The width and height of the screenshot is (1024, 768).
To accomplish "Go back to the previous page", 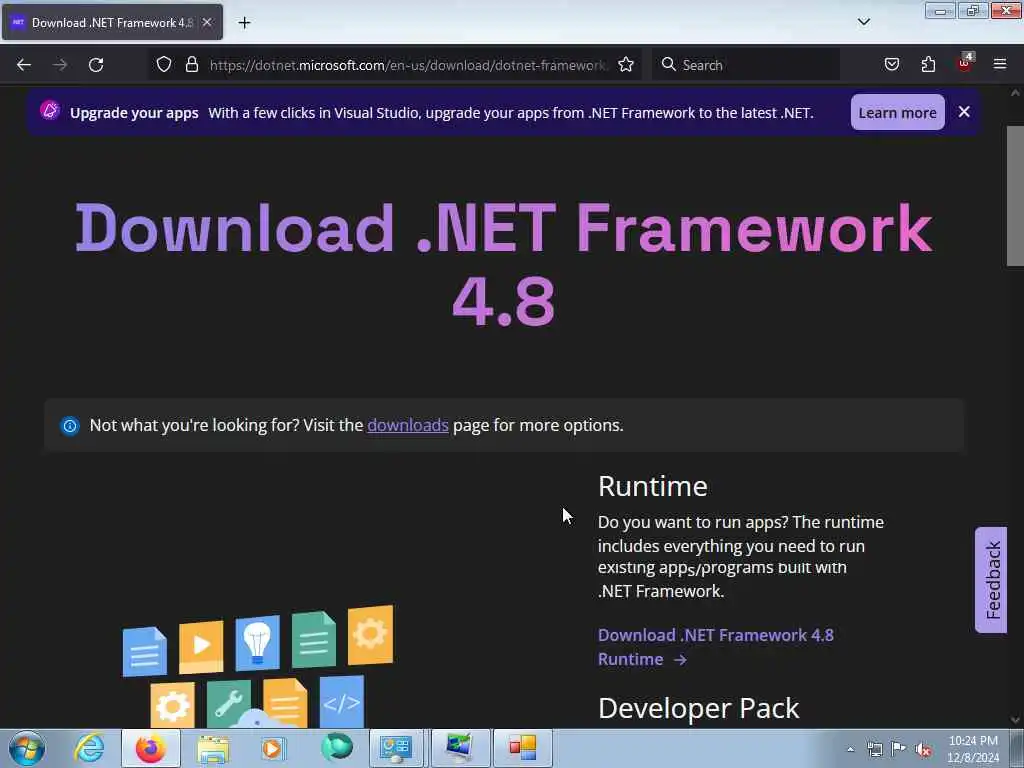I will pyautogui.click(x=24, y=65).
